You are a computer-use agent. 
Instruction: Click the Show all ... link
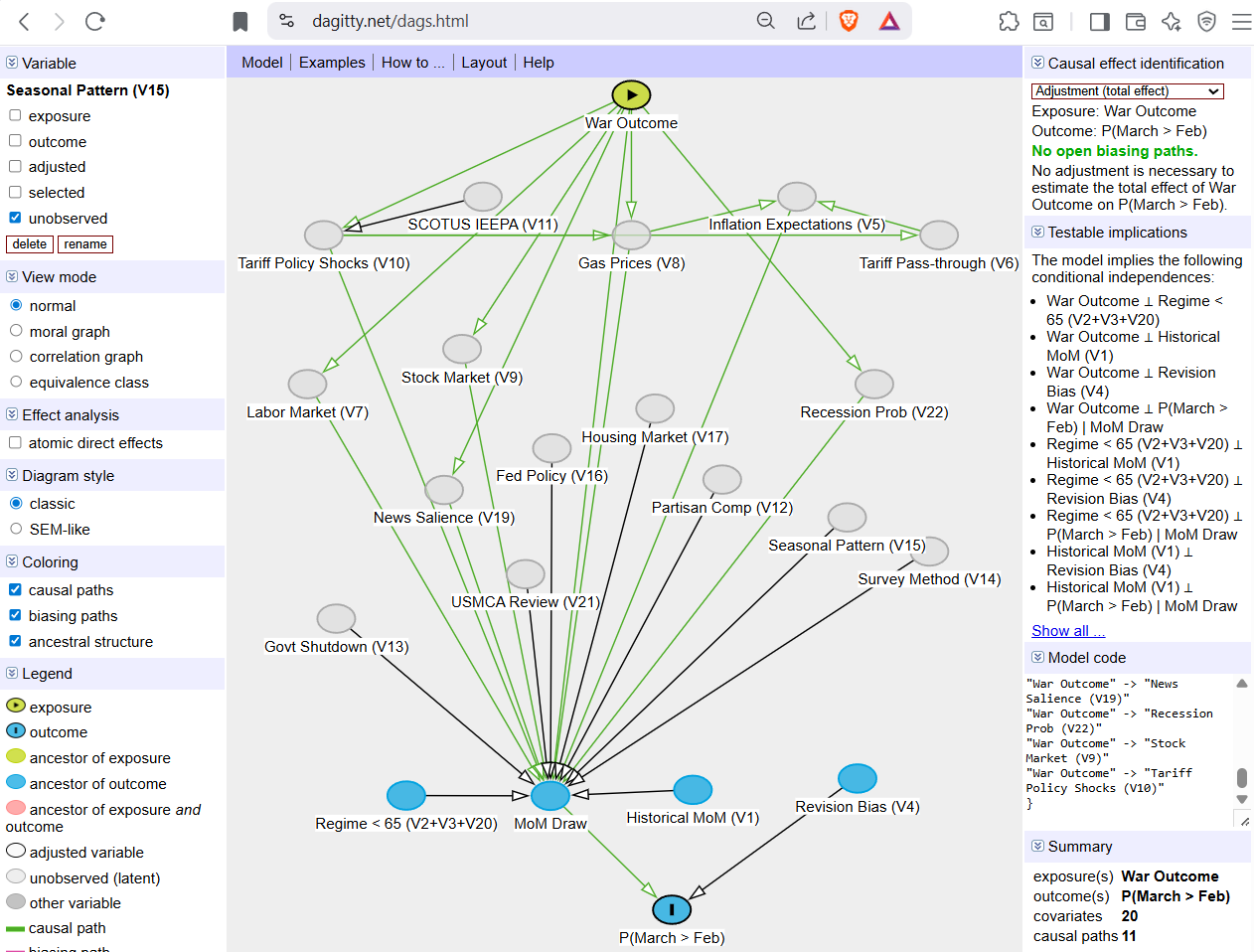click(1067, 631)
